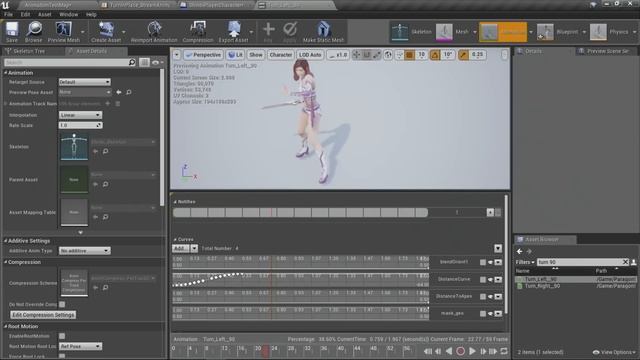
Task: Switch to Blueprint editor mode
Action: tap(558, 32)
